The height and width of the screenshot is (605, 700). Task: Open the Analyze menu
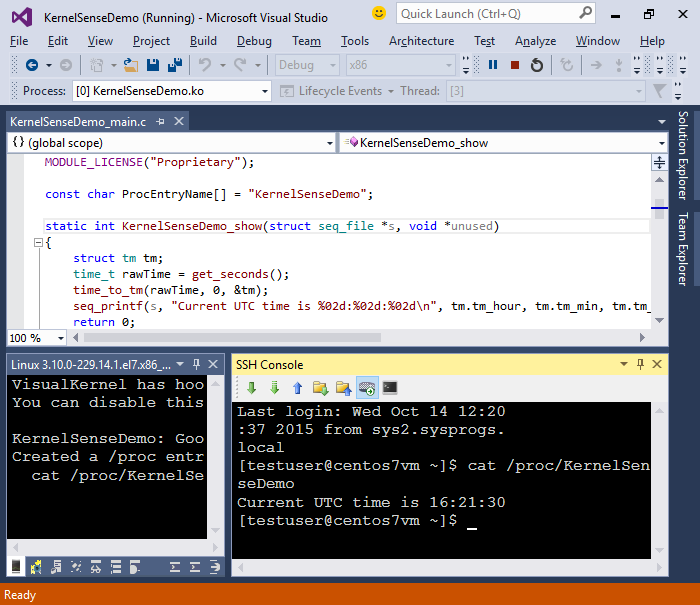tap(535, 41)
